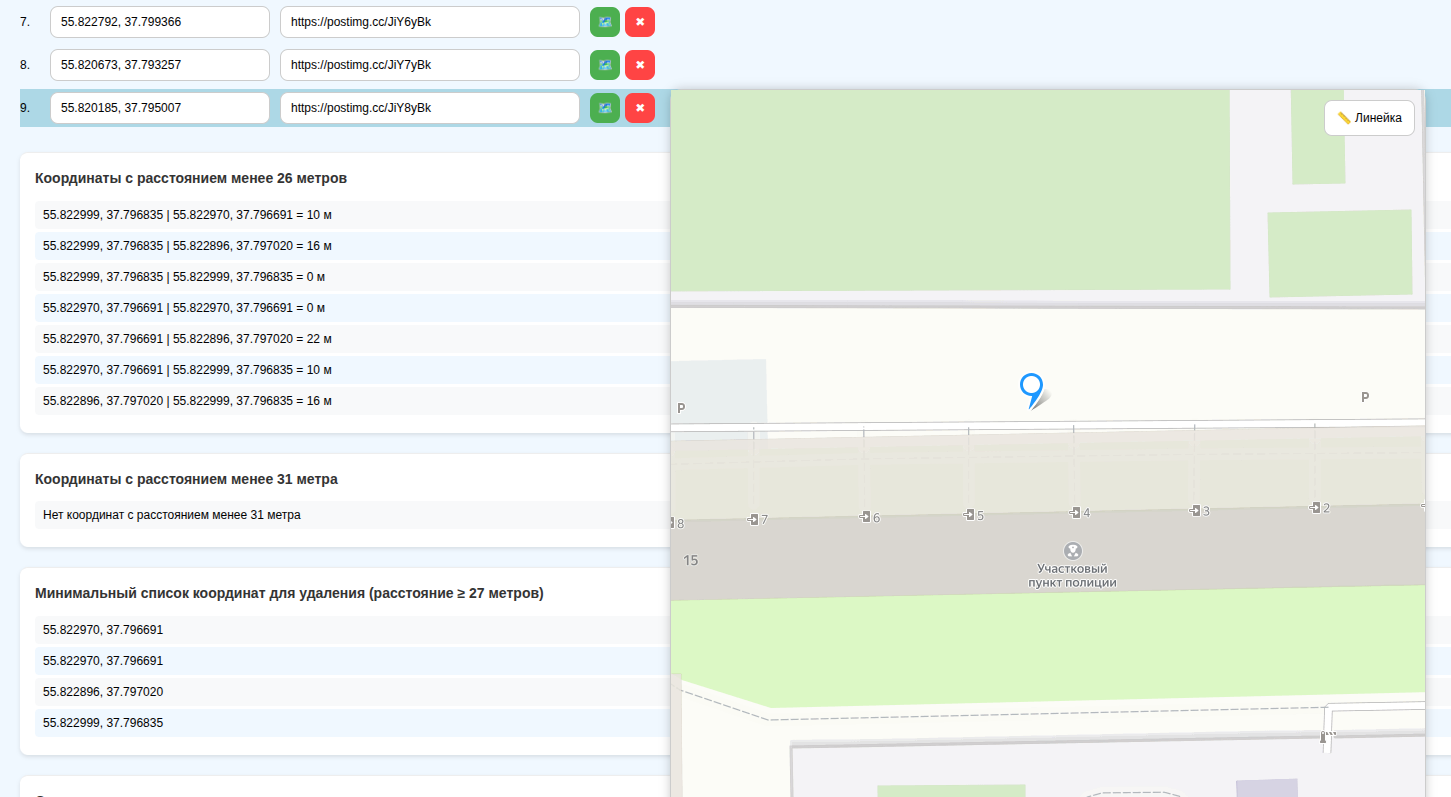This screenshot has height=797, width=1451.
Task: Edit coordinates field 55.822792, 37.799366
Action: pyautogui.click(x=160, y=22)
